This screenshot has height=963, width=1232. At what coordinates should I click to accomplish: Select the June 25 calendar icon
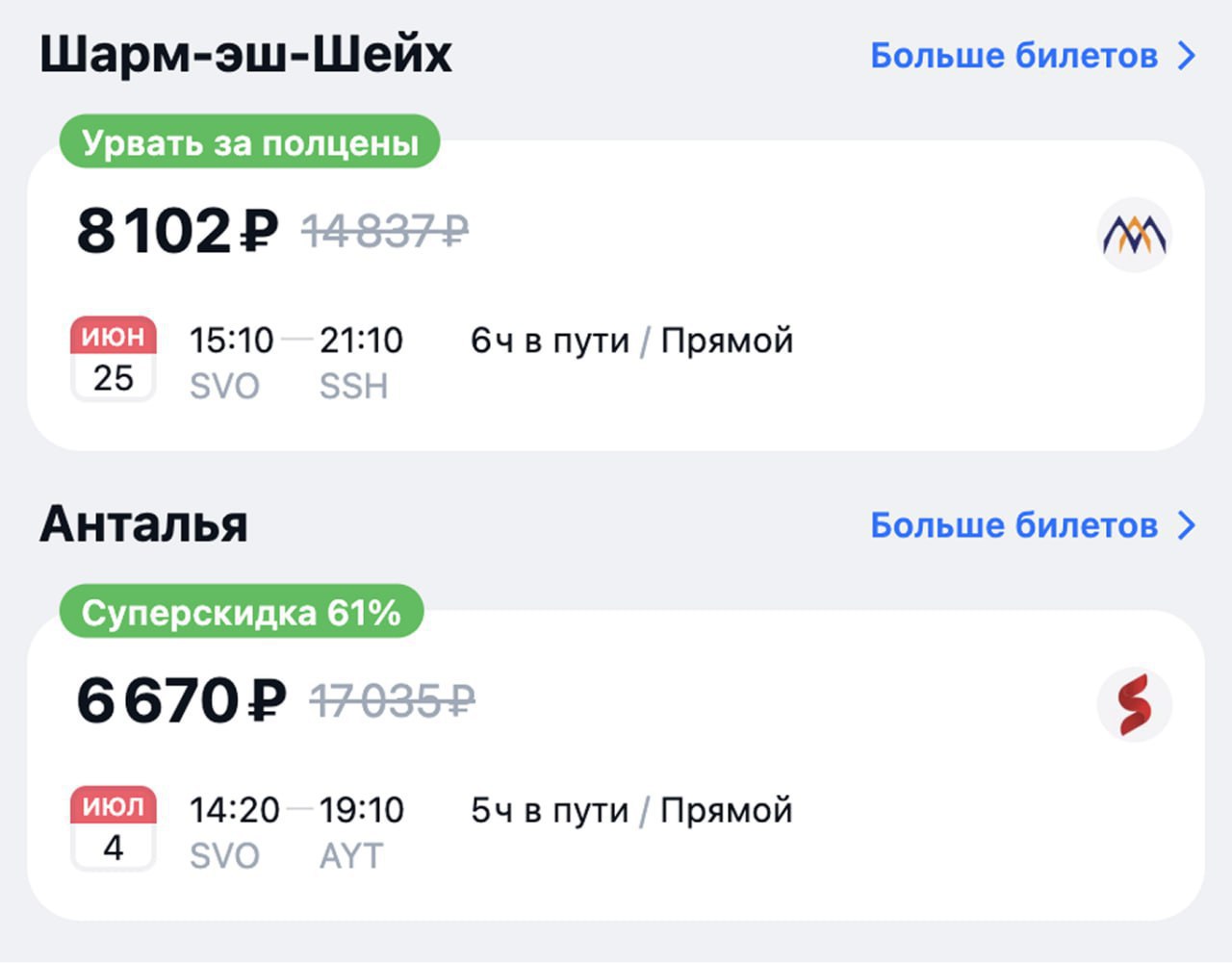point(114,358)
